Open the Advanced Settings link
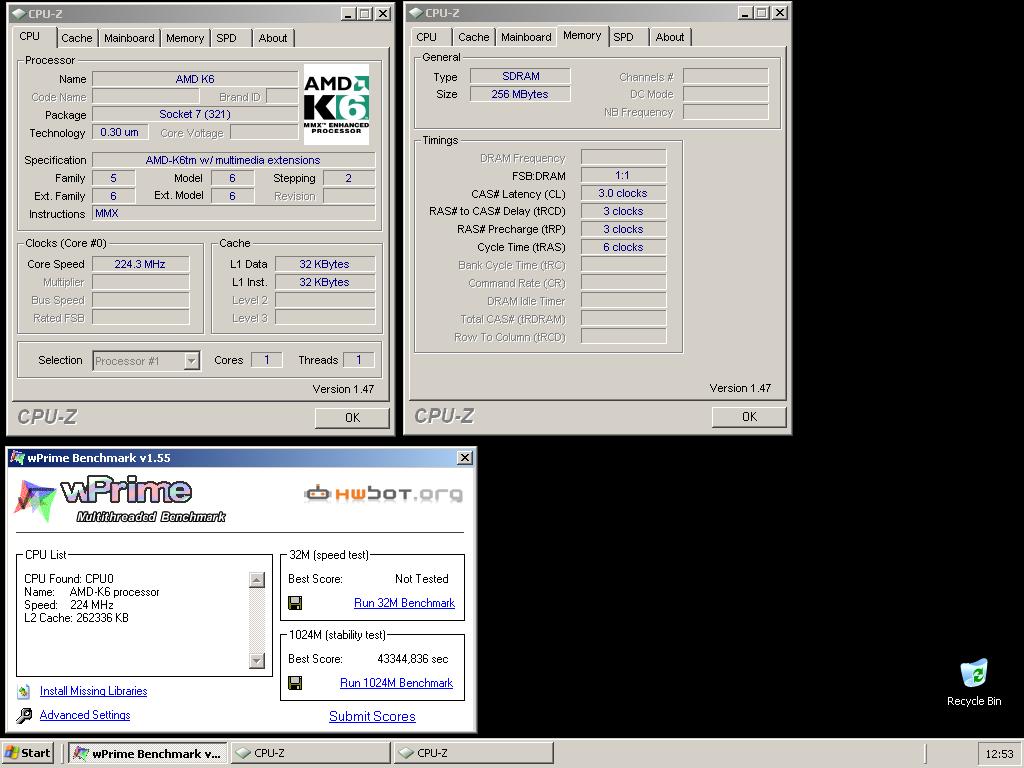Viewport: 1024px width, 768px height. pos(85,715)
